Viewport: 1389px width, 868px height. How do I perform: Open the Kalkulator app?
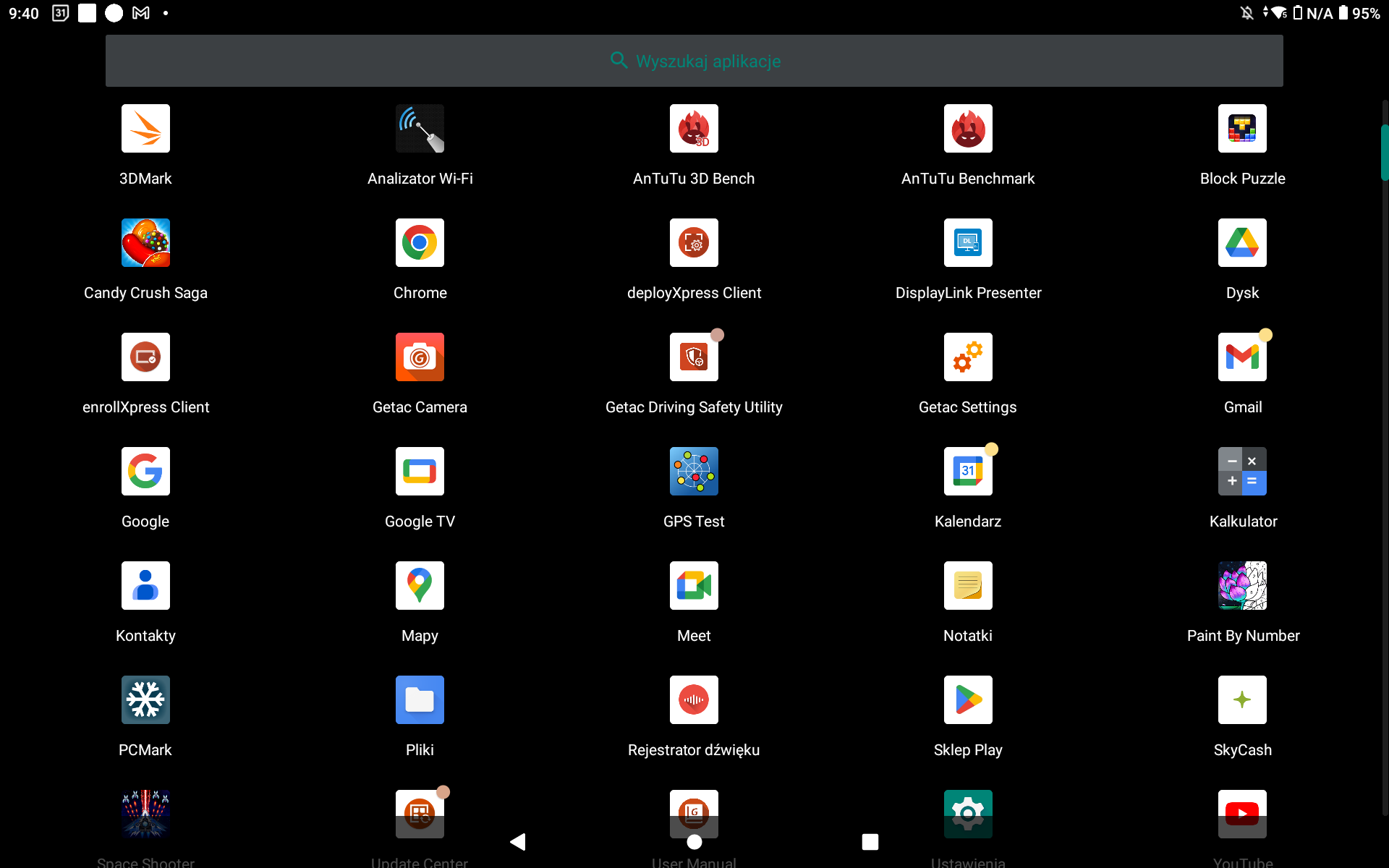pos(1242,472)
